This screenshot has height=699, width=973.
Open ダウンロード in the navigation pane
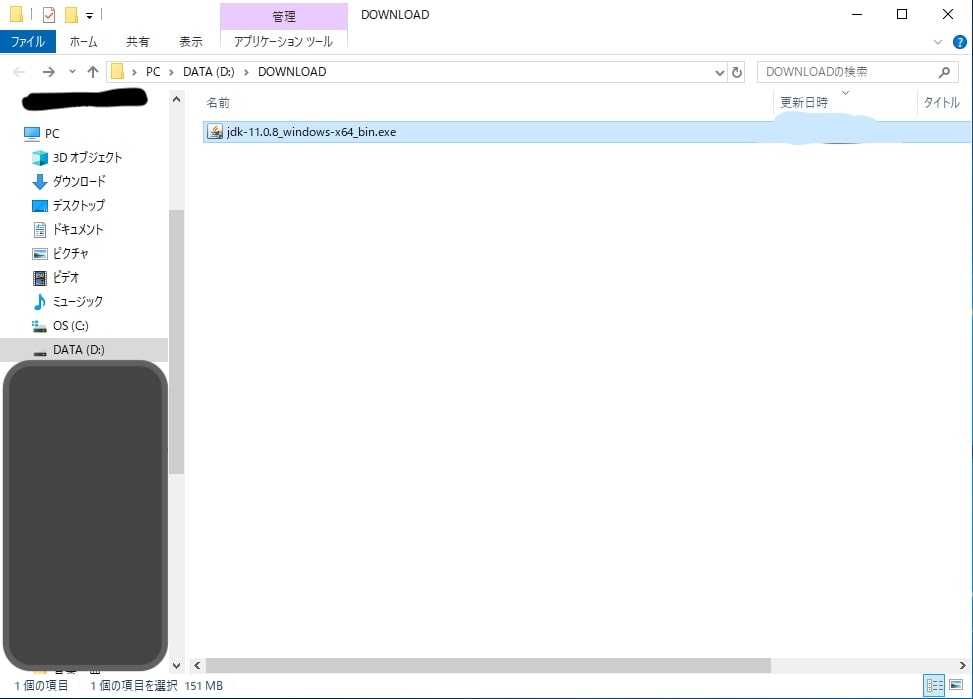[x=78, y=181]
